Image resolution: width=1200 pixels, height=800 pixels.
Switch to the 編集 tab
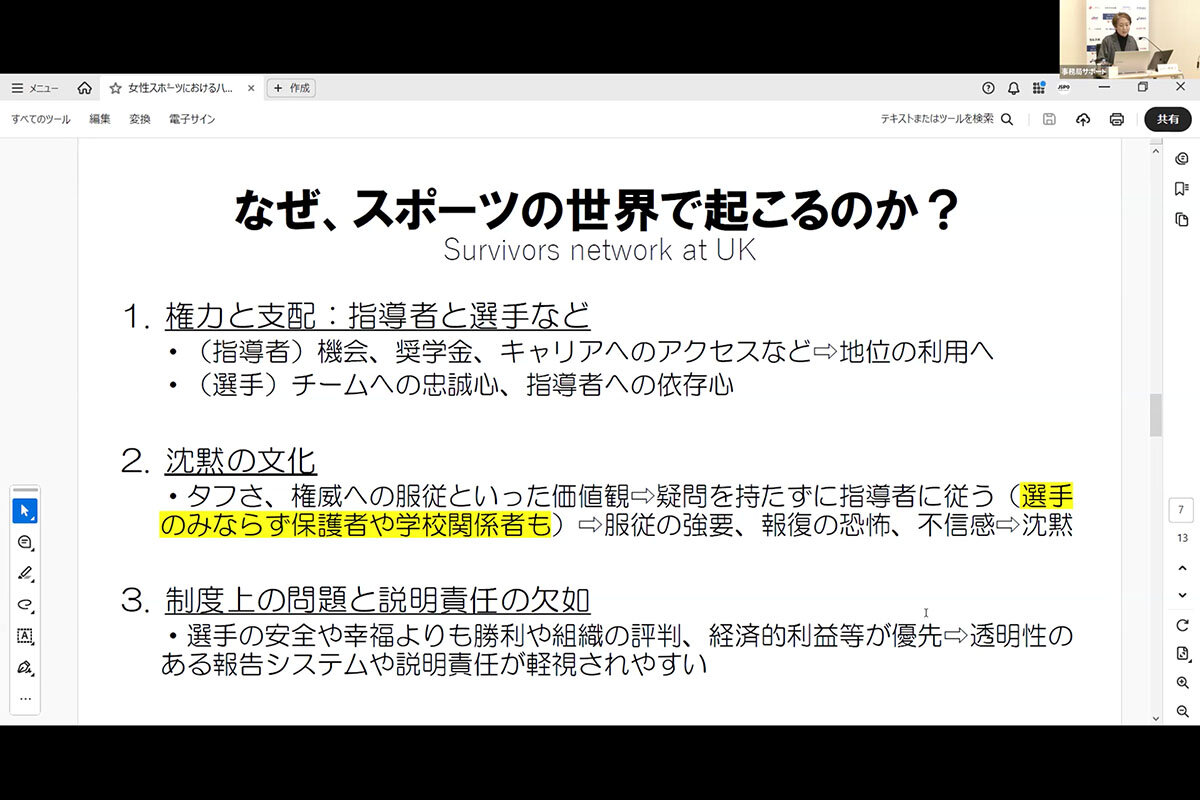click(x=100, y=119)
